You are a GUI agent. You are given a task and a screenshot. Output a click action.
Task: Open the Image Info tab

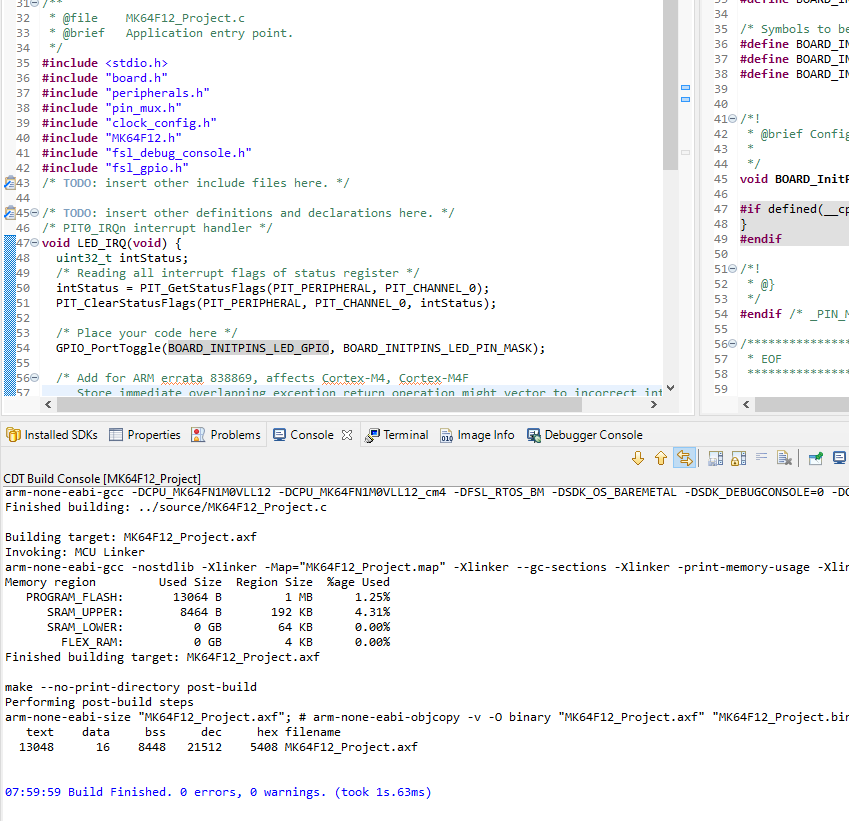(477, 435)
